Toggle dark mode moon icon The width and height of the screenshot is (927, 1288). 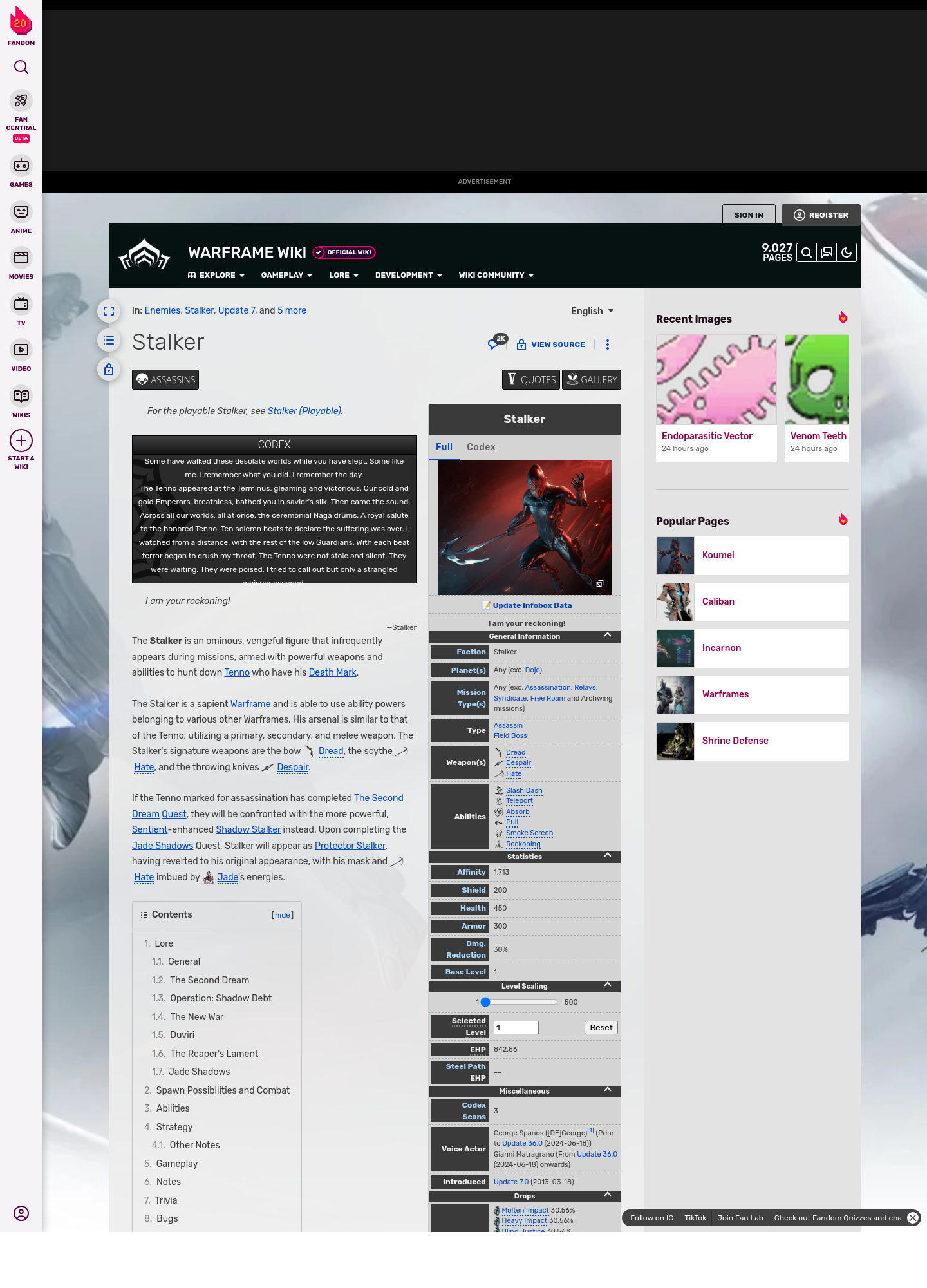tap(847, 252)
